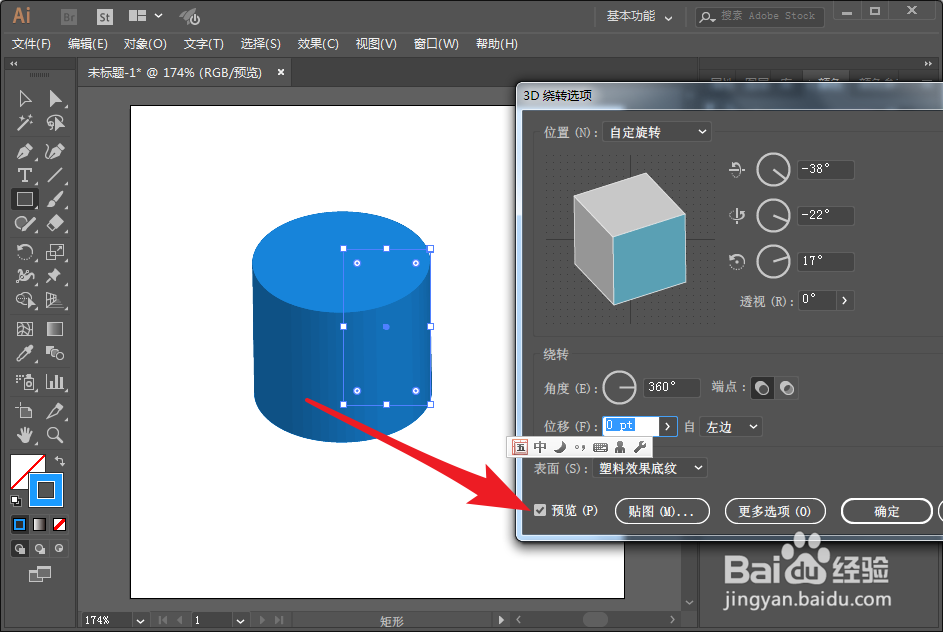The image size is (943, 632).
Task: Pick the Width warp tool
Action: 25,275
